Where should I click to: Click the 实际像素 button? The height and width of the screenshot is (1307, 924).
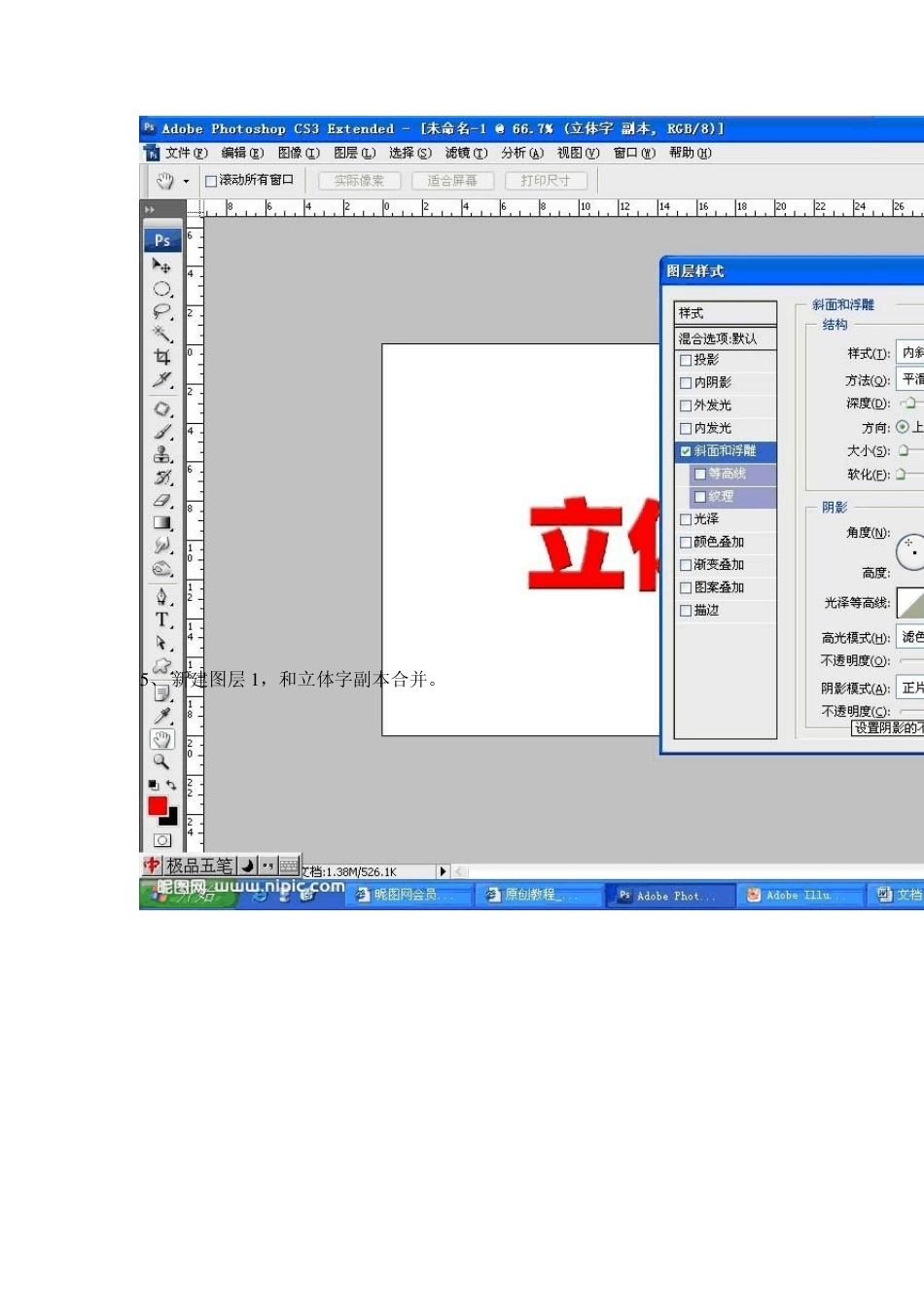point(359,181)
